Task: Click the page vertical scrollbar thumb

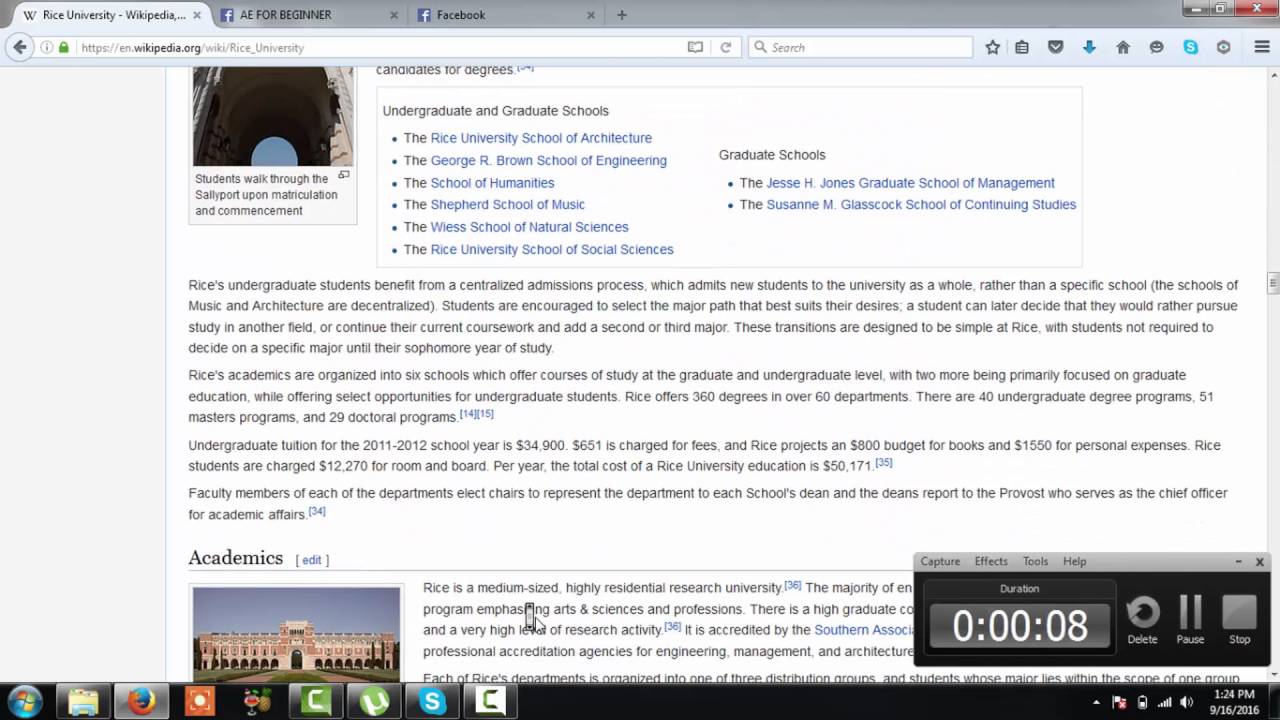Action: (x=1273, y=283)
